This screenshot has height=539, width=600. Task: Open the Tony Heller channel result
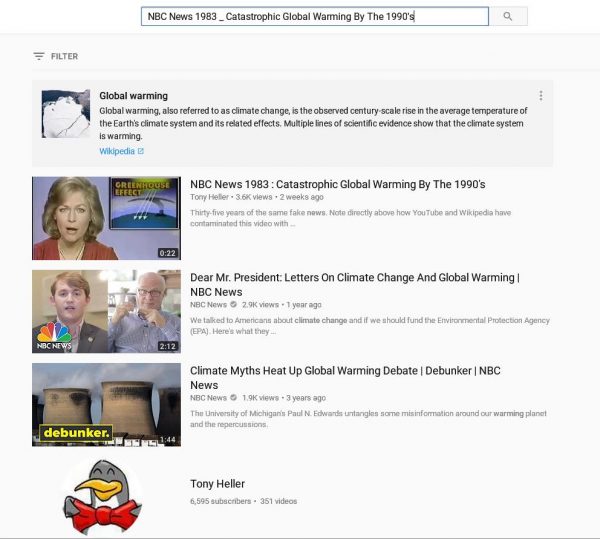point(217,484)
